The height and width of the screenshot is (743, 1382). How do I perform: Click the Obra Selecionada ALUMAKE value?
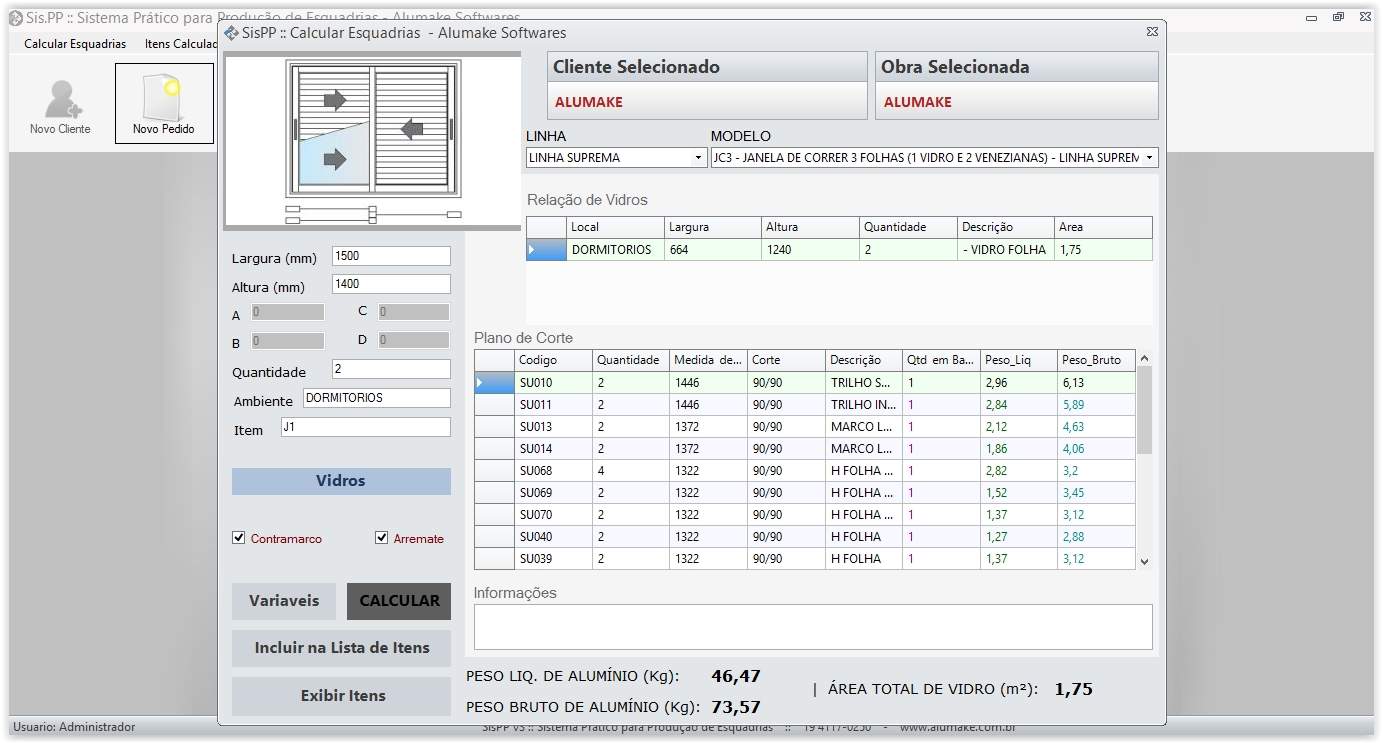(x=918, y=102)
